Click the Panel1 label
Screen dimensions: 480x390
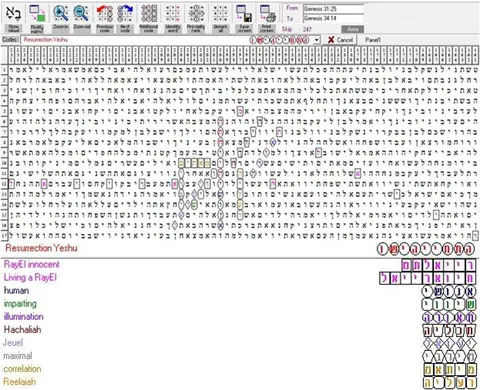(373, 40)
